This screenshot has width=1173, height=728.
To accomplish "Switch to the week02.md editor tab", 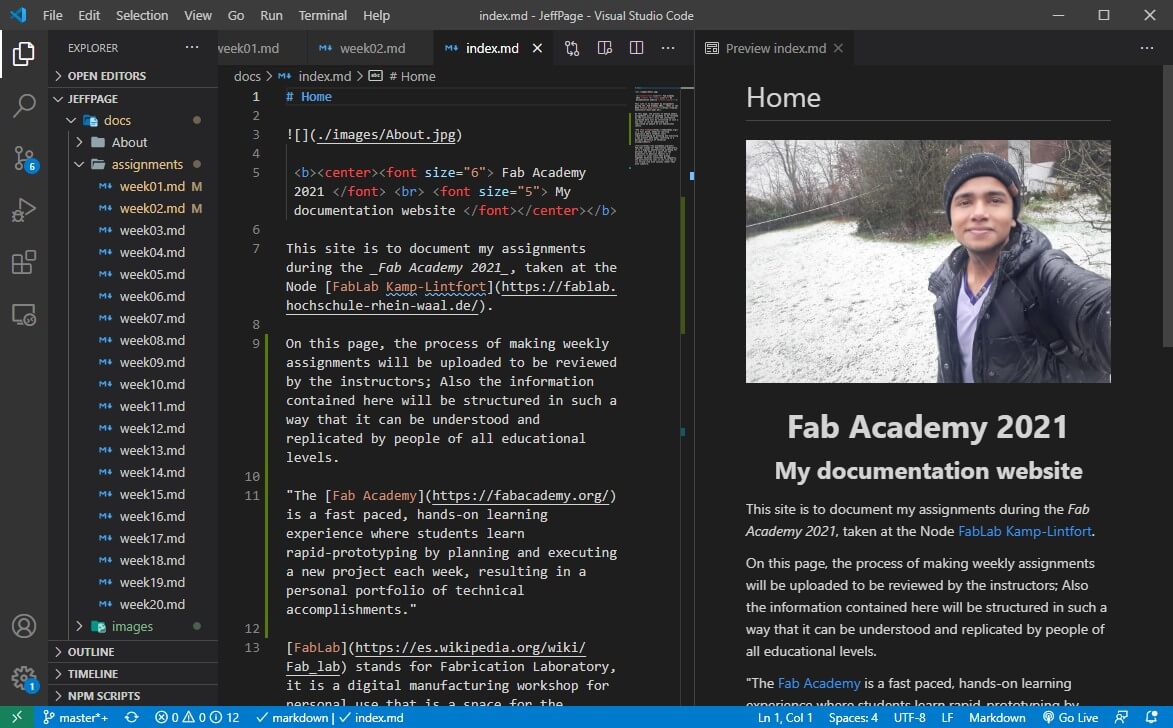I will [371, 49].
